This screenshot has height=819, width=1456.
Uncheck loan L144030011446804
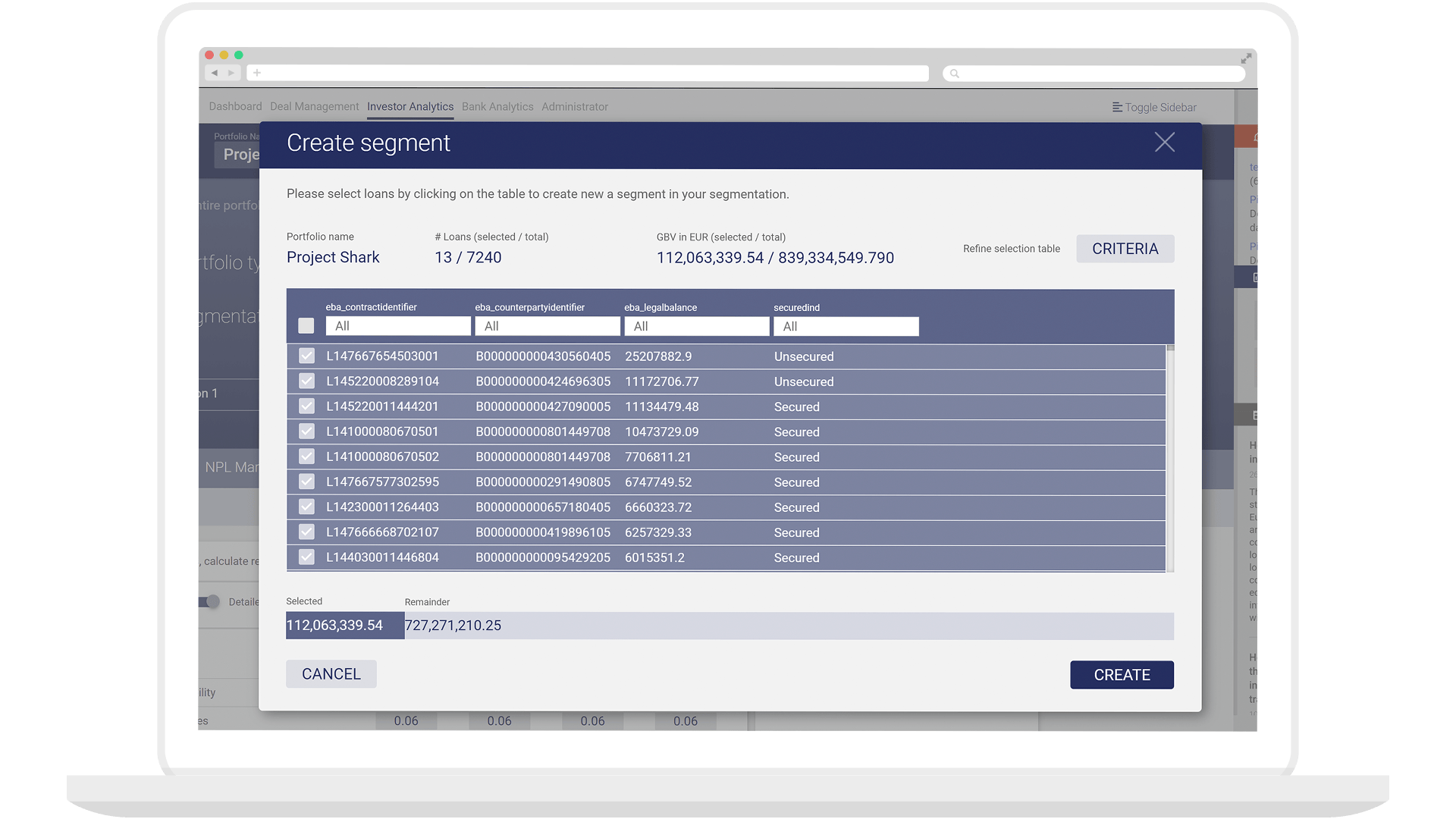pyautogui.click(x=306, y=557)
